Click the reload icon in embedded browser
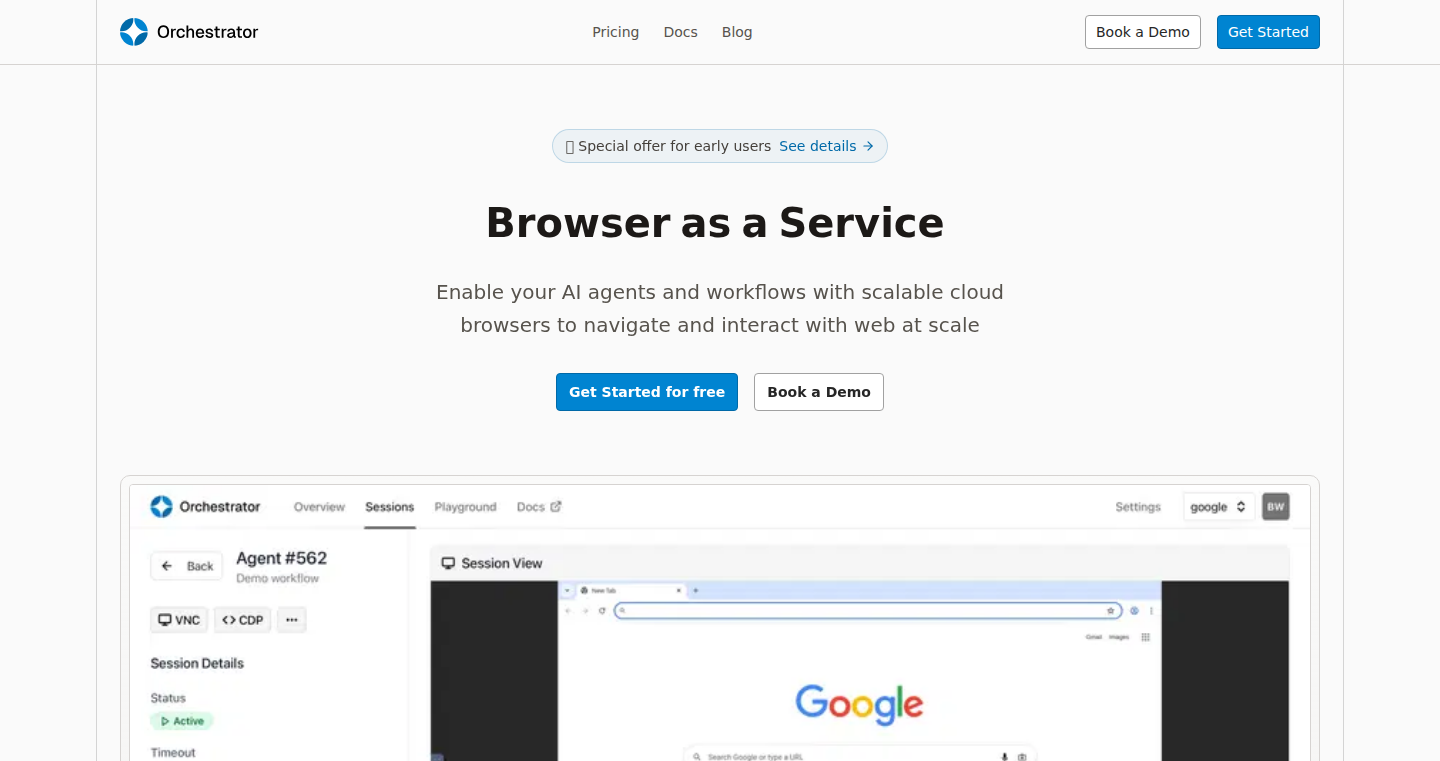The width and height of the screenshot is (1440, 761). tap(602, 610)
